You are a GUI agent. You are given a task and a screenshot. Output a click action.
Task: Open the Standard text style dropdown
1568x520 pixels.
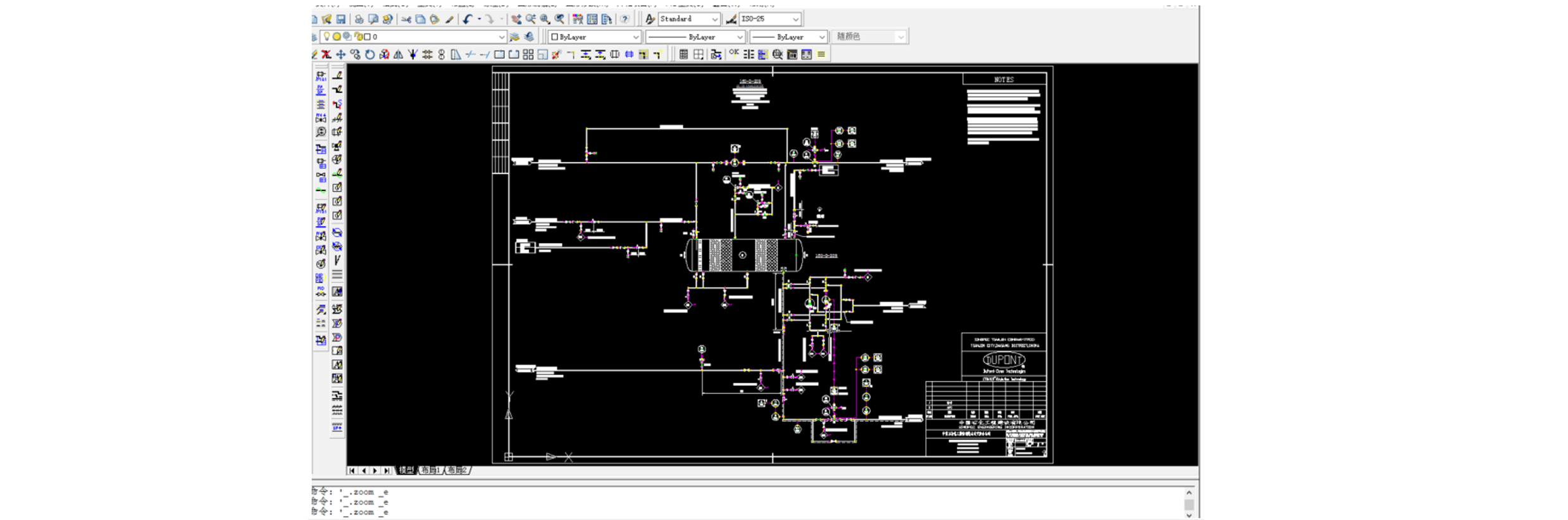tap(714, 20)
